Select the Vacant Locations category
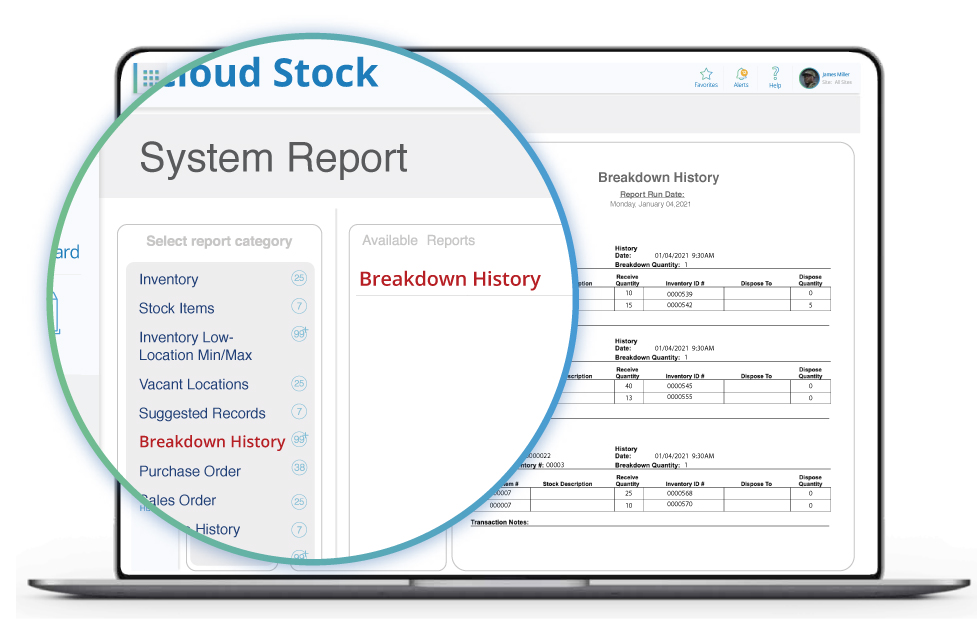The image size is (977, 629). tap(194, 384)
